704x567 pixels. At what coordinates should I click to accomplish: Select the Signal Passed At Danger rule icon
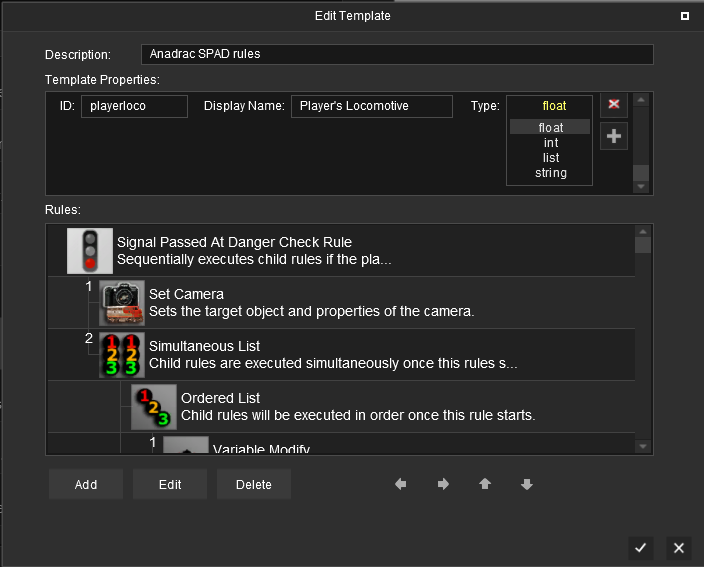click(90, 251)
